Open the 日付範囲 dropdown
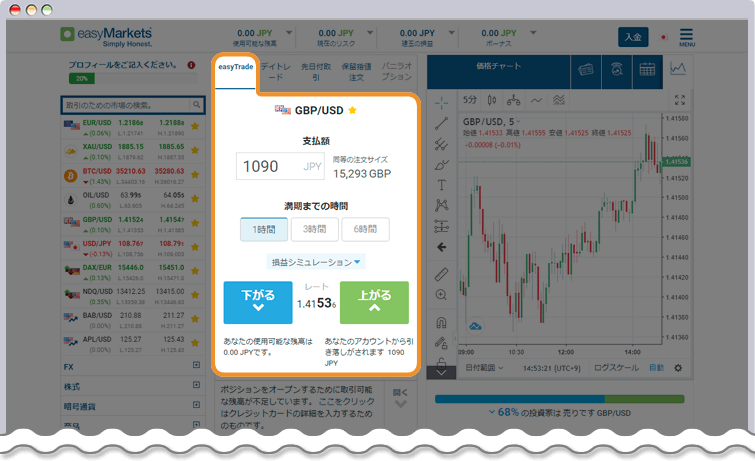Image resolution: width=755 pixels, height=461 pixels. tap(484, 368)
